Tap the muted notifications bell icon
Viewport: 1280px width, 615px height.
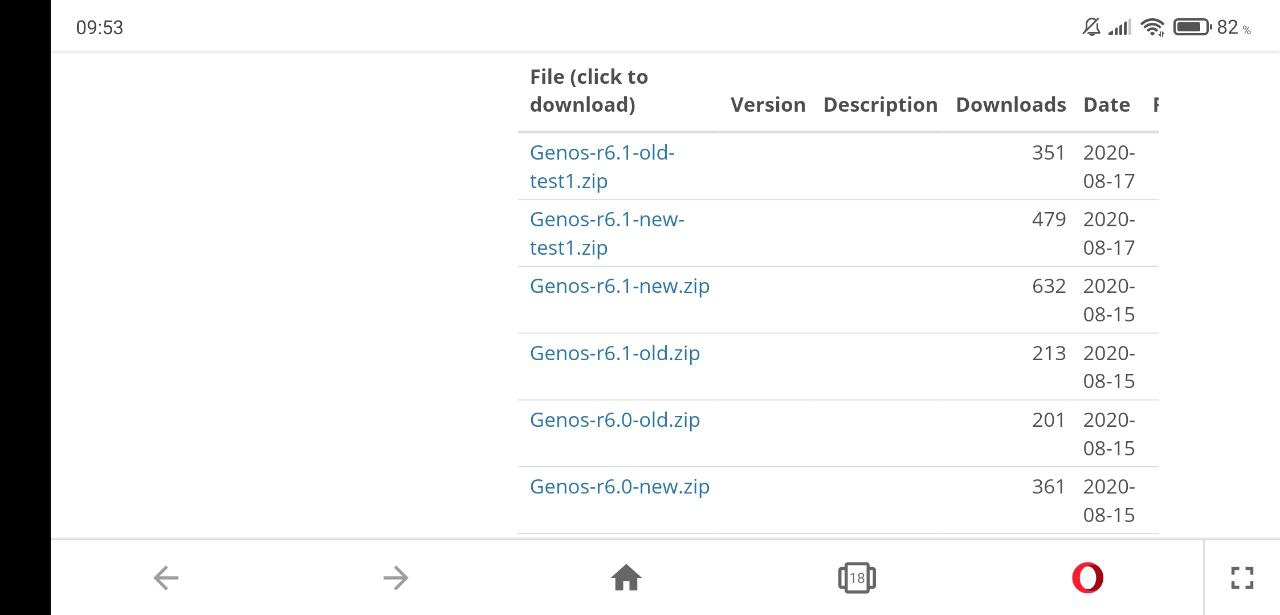pyautogui.click(x=1091, y=27)
